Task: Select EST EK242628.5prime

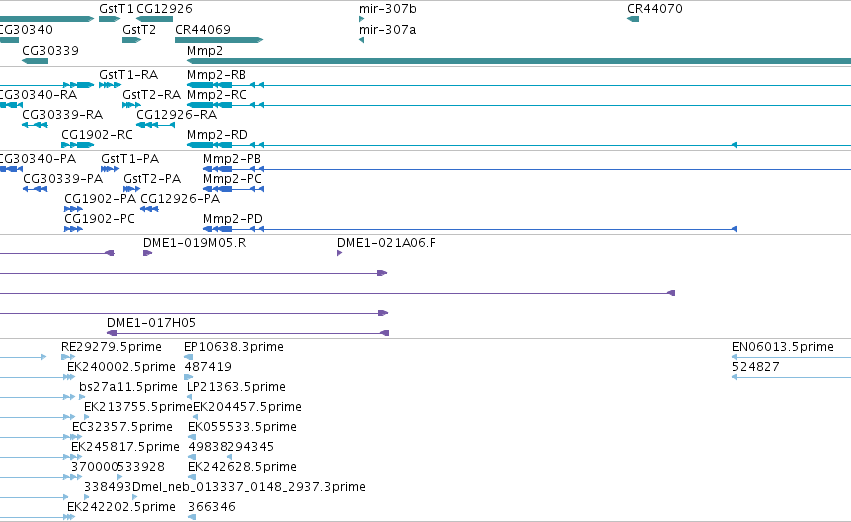Action: (192, 477)
